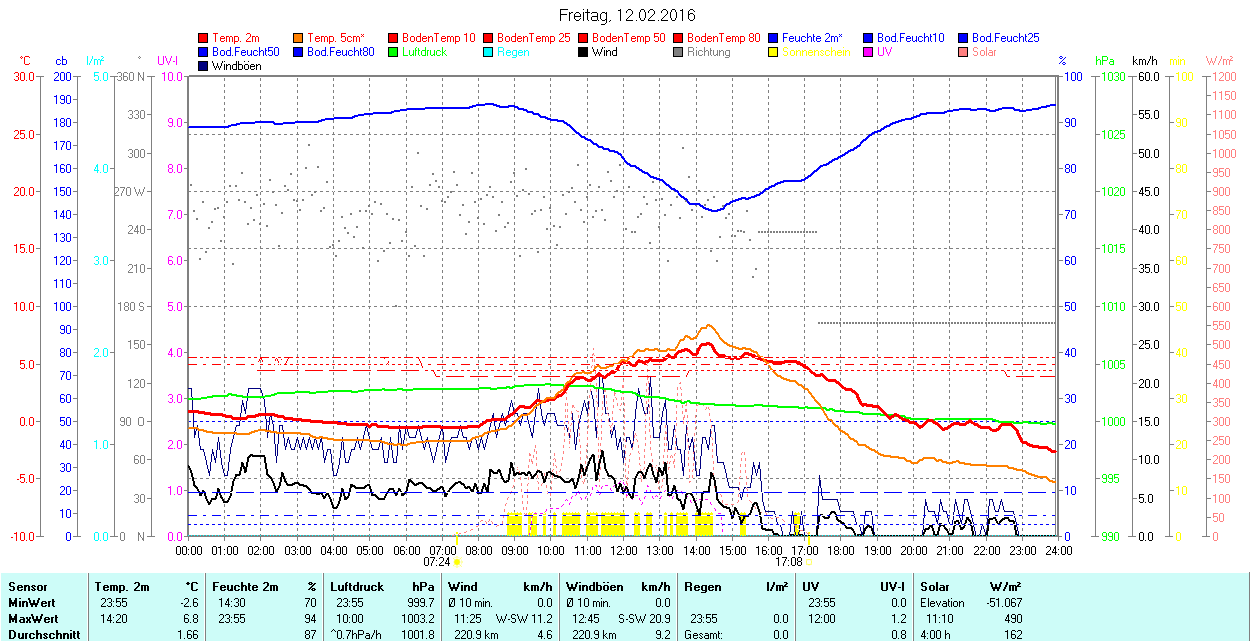1250x641 pixels.
Task: Click the black Wind legend swatch
Action: [x=583, y=51]
